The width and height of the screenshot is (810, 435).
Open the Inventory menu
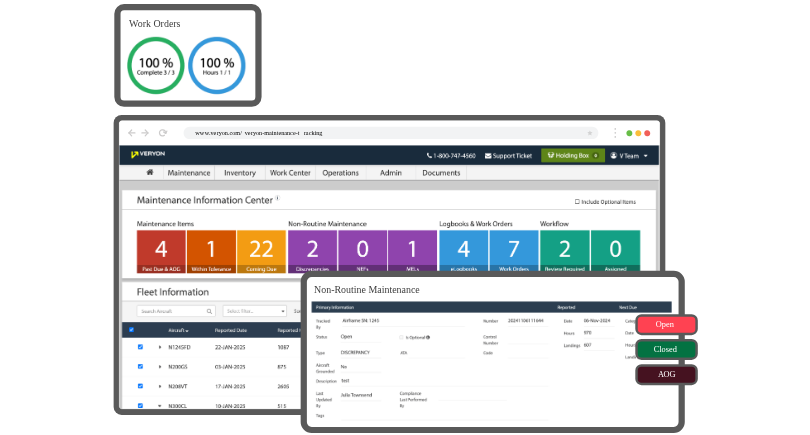(x=240, y=173)
